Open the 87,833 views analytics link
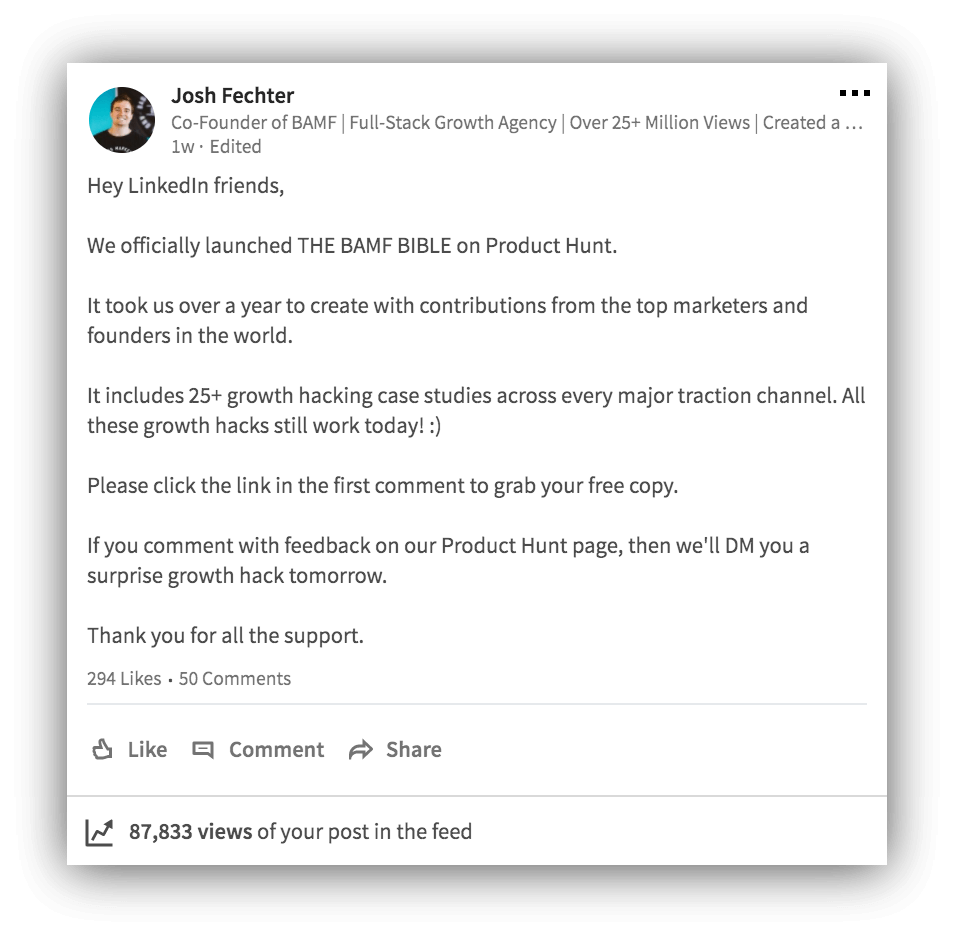Viewport: 954px width, 936px height. pos(186,831)
